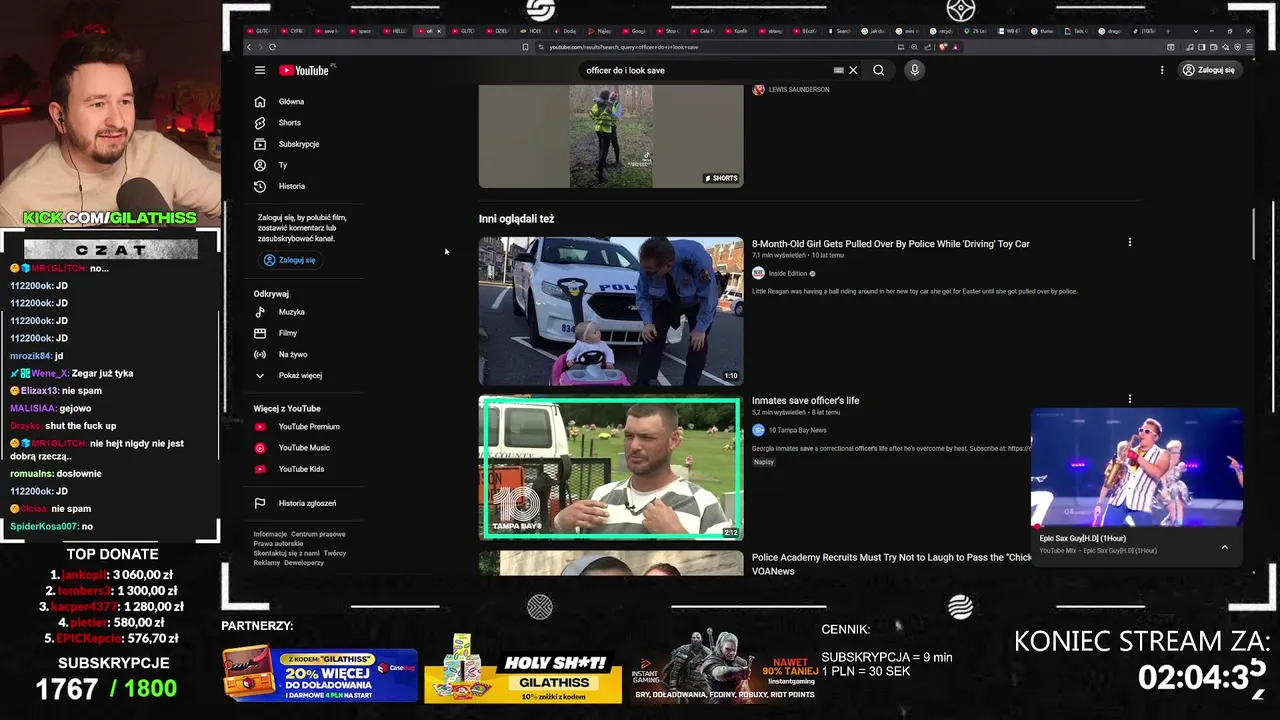Click the YouTube logo
The height and width of the screenshot is (720, 1280).
[x=304, y=70]
